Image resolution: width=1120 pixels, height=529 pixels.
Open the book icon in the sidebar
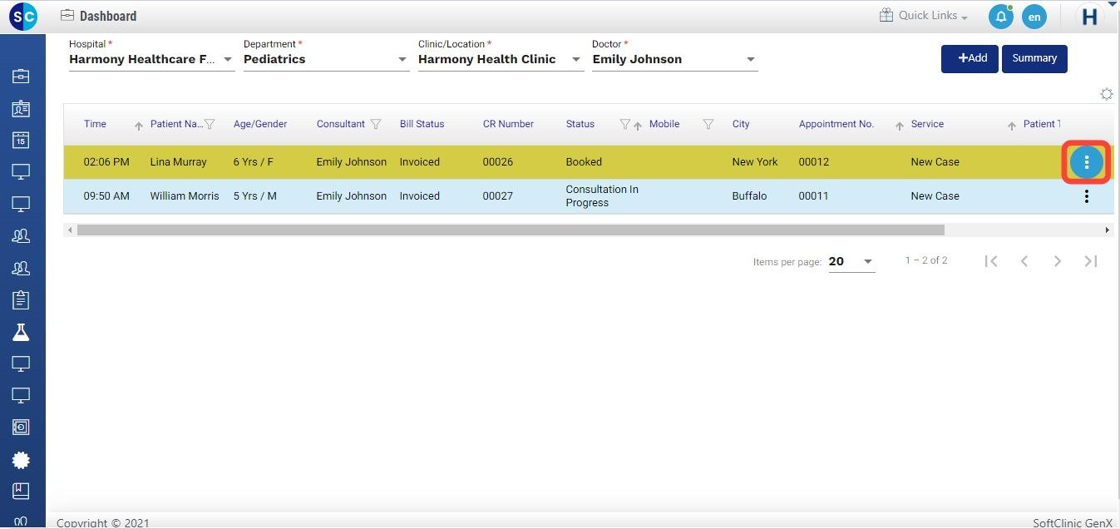tap(21, 491)
